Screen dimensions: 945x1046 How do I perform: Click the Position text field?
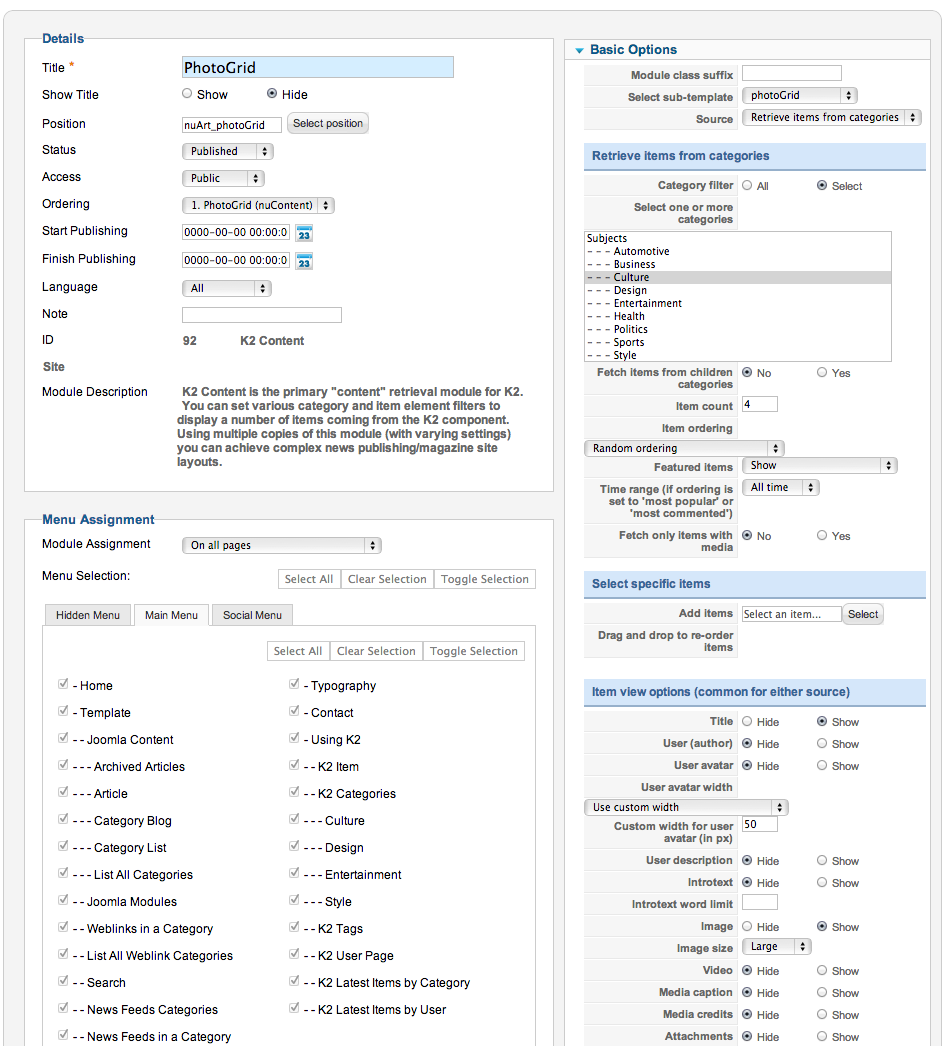[231, 125]
